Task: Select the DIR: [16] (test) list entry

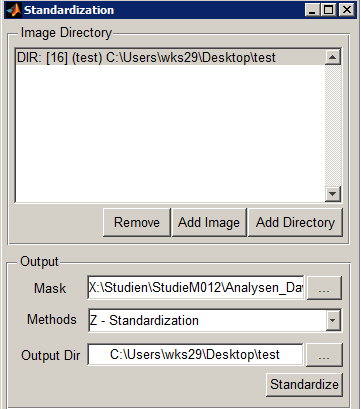Action: [170, 57]
